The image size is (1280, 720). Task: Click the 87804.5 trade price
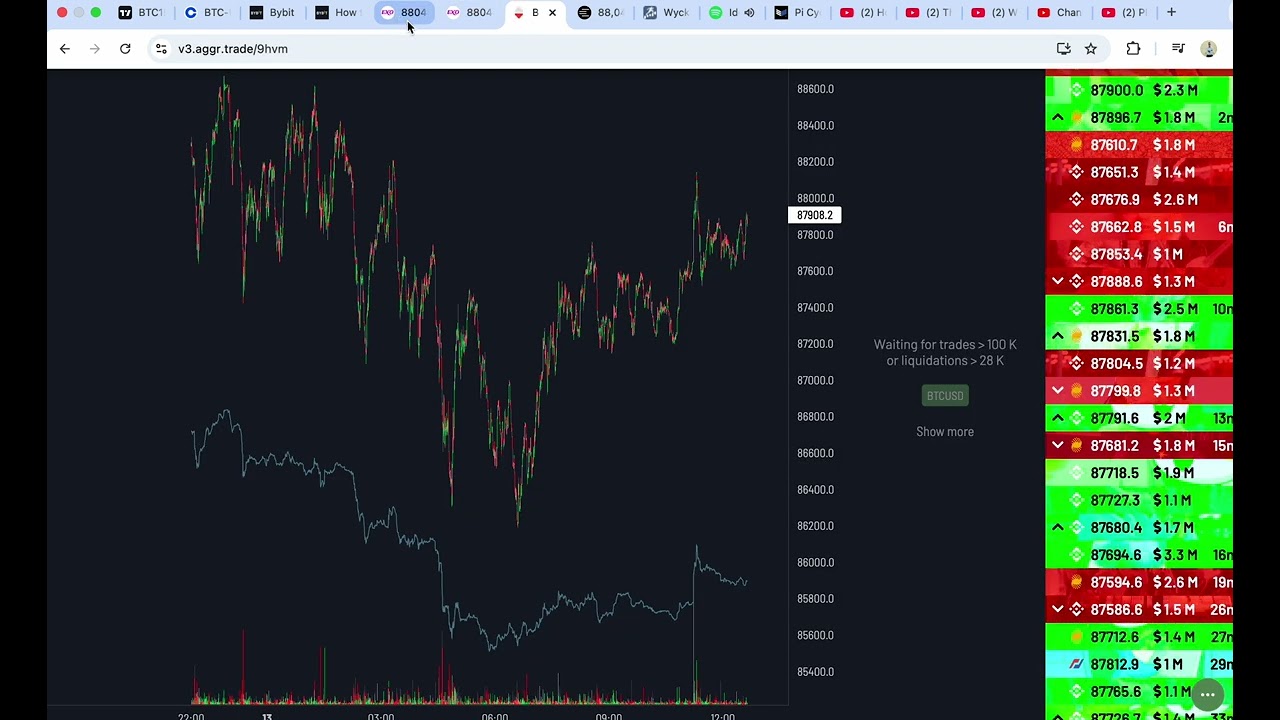[x=1116, y=364]
